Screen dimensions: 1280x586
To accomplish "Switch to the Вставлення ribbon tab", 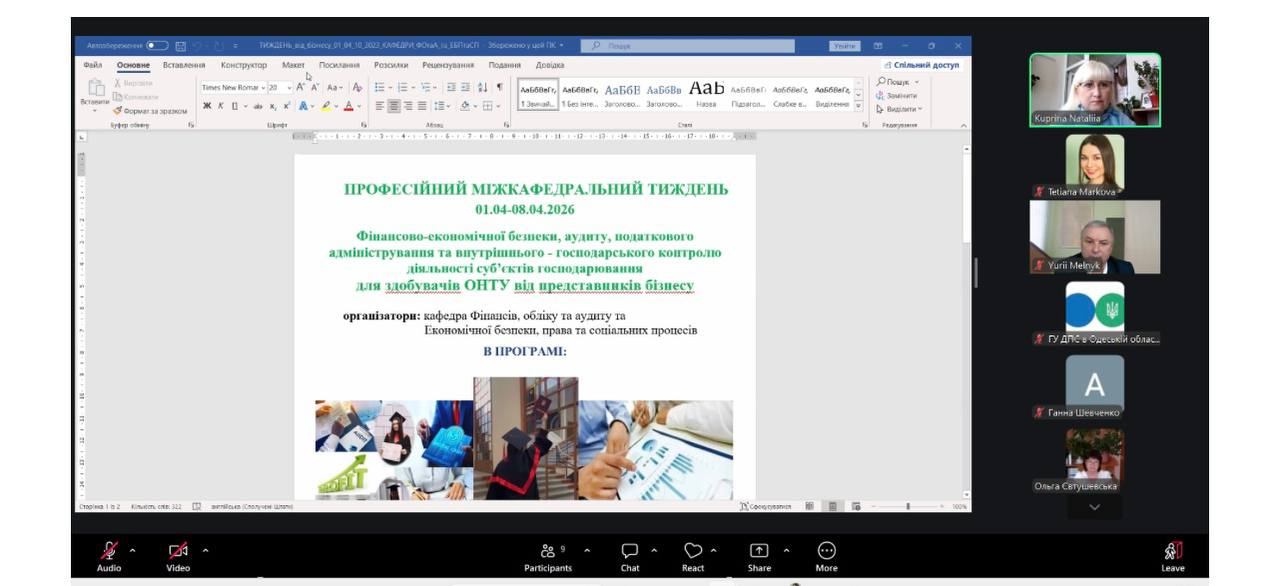I will [184, 65].
